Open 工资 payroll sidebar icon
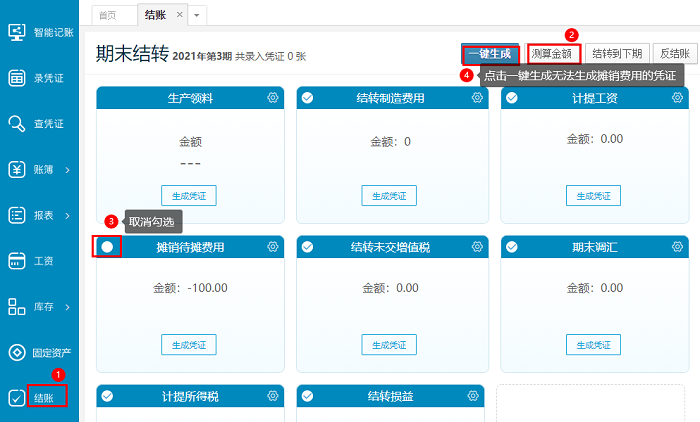Image resolution: width=700 pixels, height=422 pixels. tap(17, 261)
